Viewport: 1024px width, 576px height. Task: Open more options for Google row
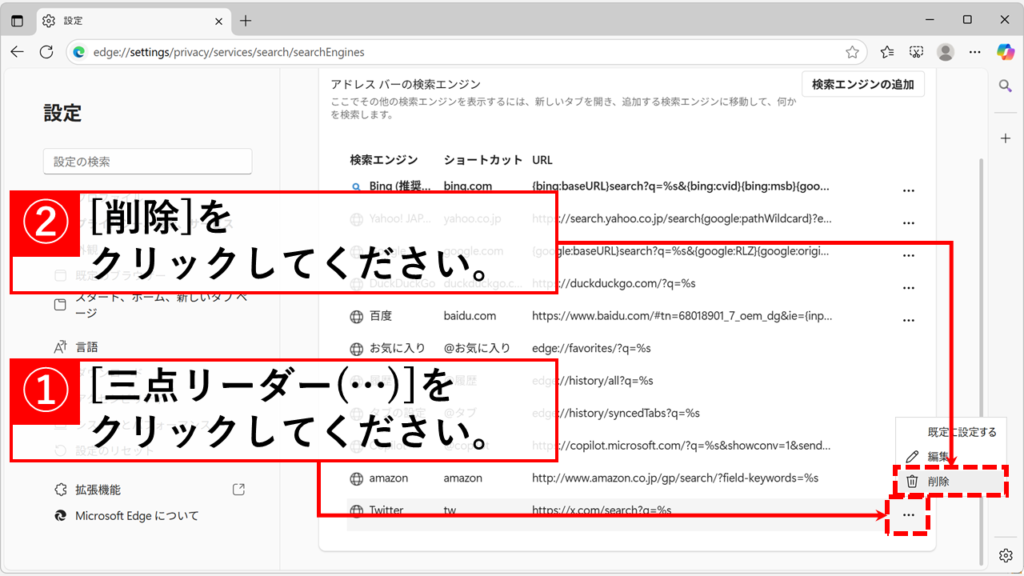coord(908,255)
